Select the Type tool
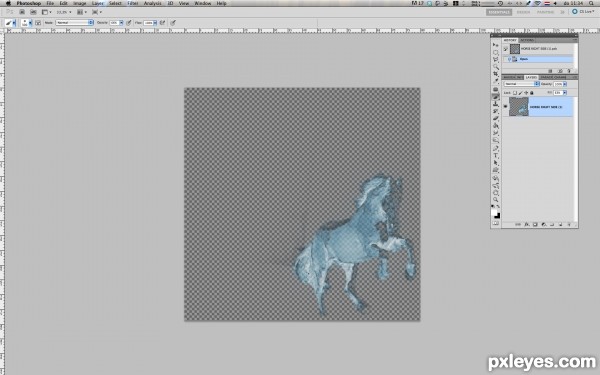 [x=496, y=156]
